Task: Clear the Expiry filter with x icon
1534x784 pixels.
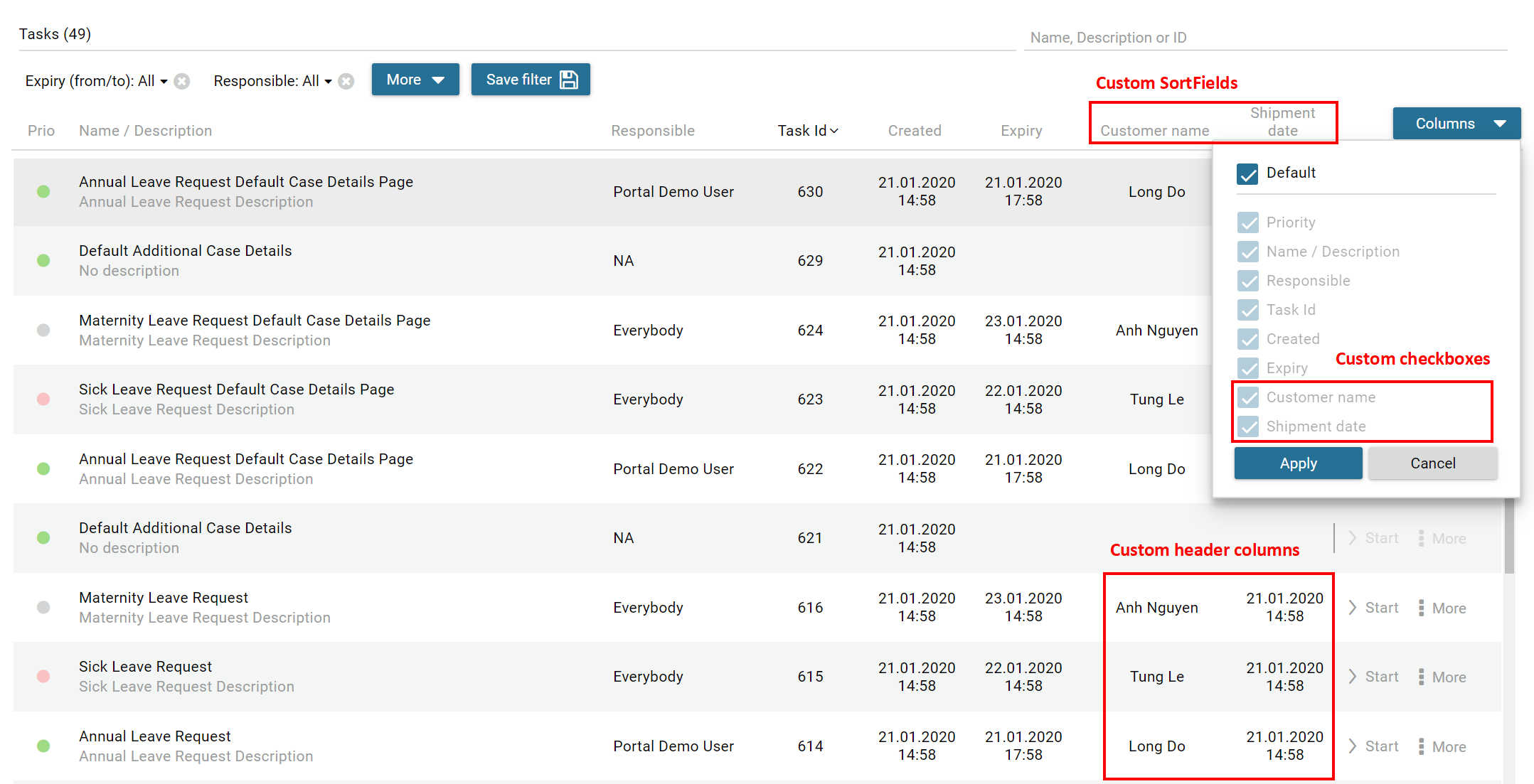Action: 182,81
